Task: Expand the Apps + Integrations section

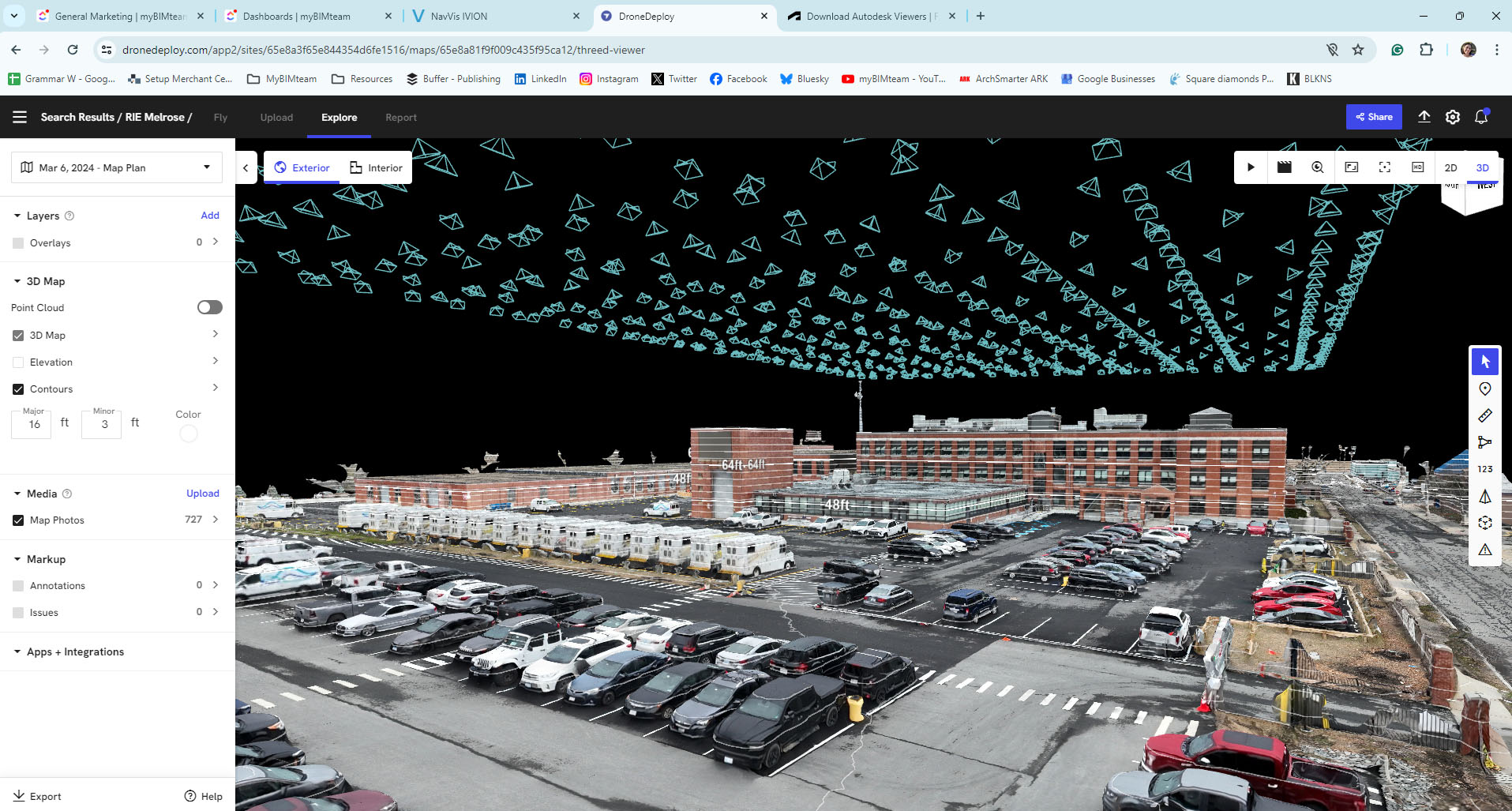Action: point(75,651)
